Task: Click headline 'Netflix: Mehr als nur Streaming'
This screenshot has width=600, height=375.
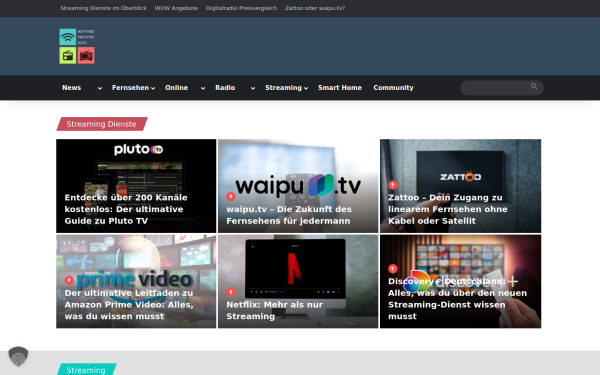Action: click(x=274, y=310)
